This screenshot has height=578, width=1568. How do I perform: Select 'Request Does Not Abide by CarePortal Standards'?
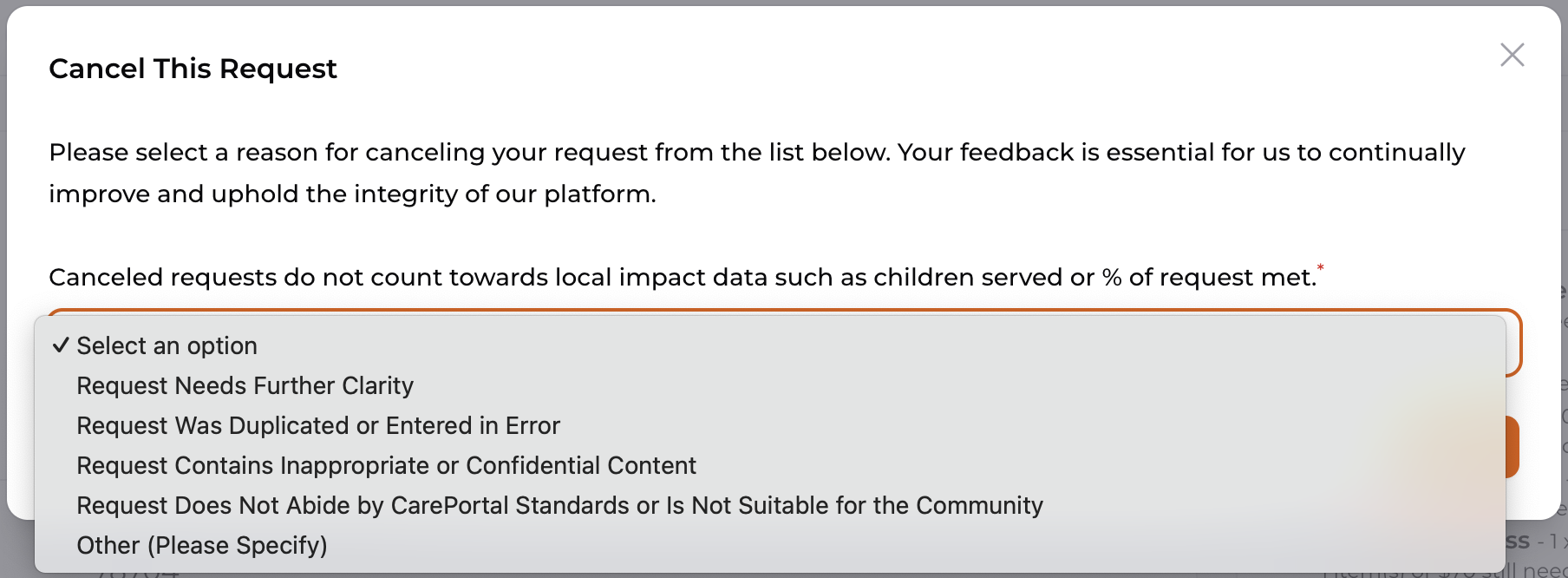[x=559, y=506]
